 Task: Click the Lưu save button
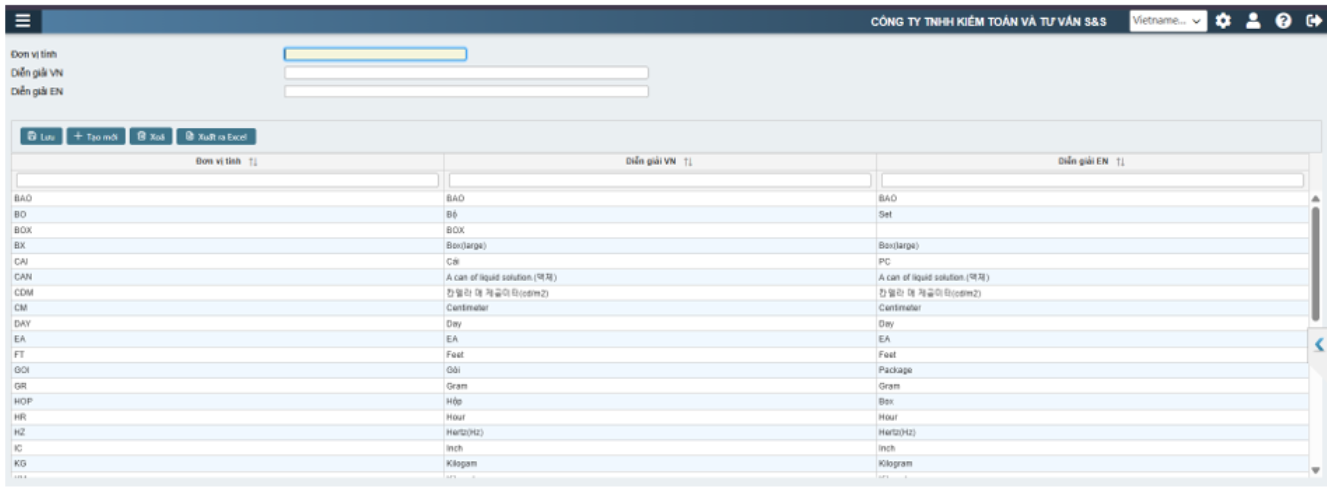tap(41, 137)
